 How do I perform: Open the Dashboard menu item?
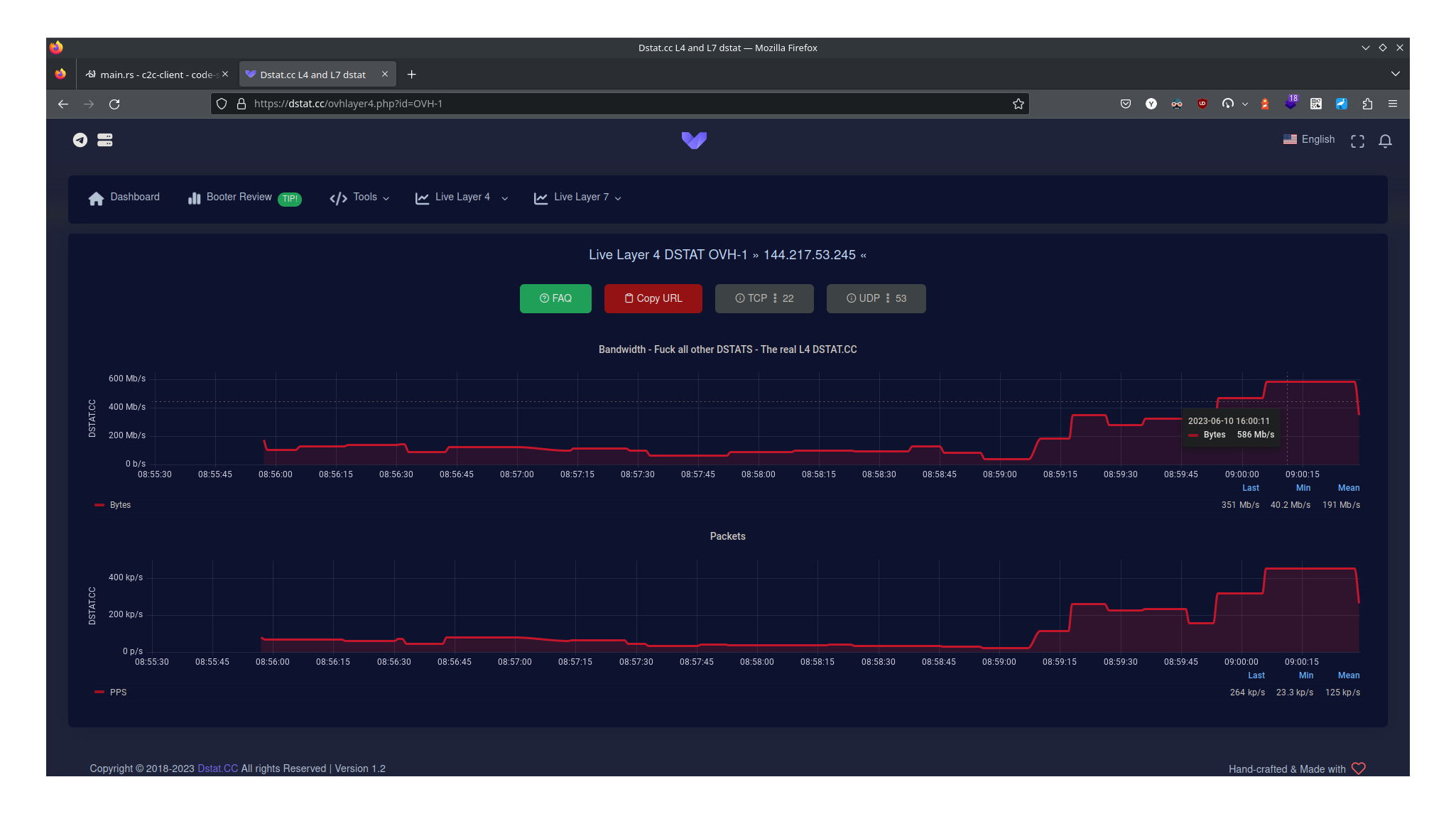(x=124, y=197)
